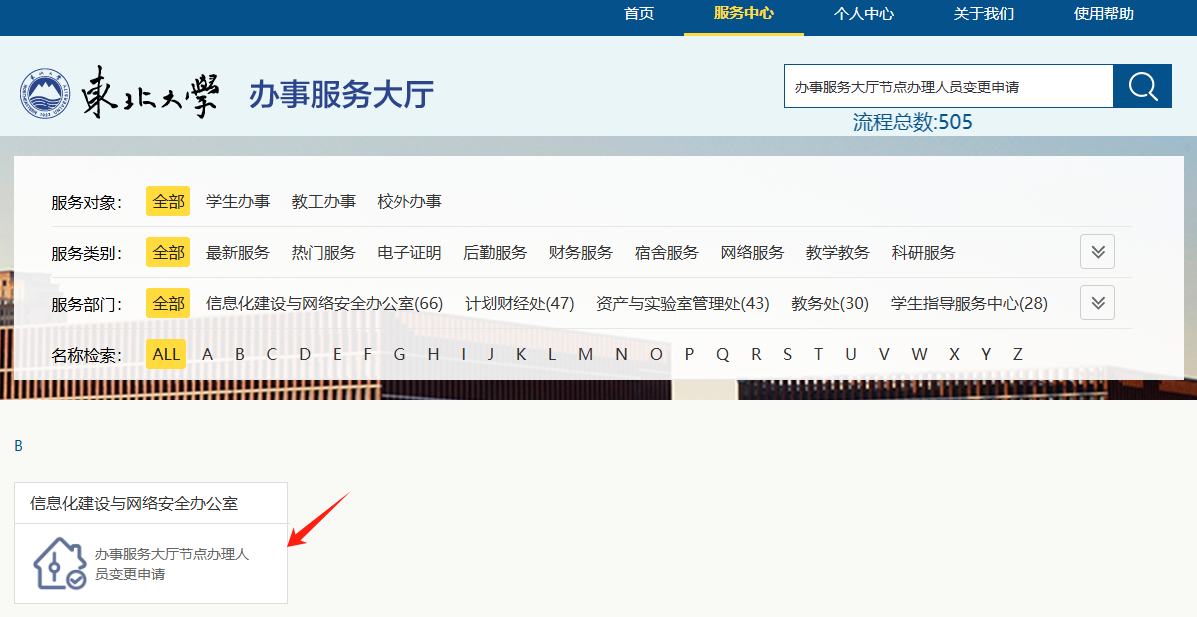Open 关于我们 in top navigation
The width and height of the screenshot is (1197, 617).
983,14
